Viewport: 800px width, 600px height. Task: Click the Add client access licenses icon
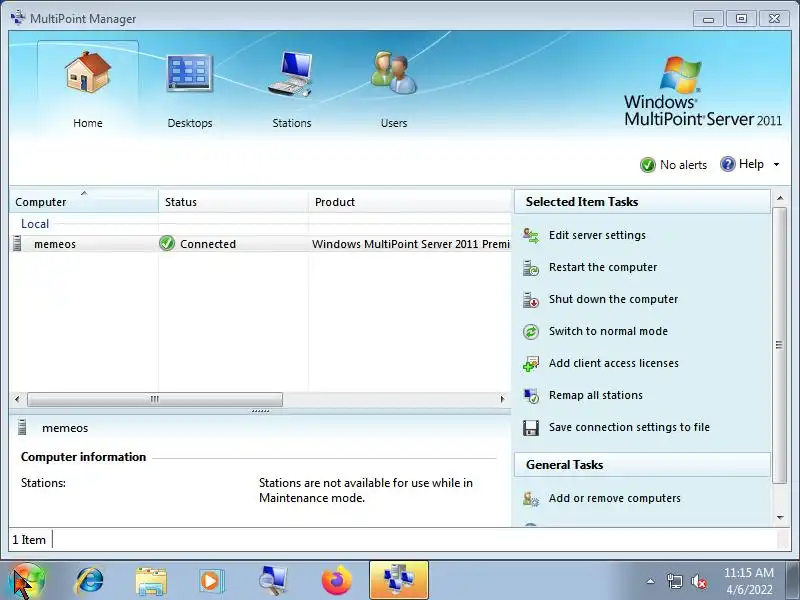coord(531,364)
